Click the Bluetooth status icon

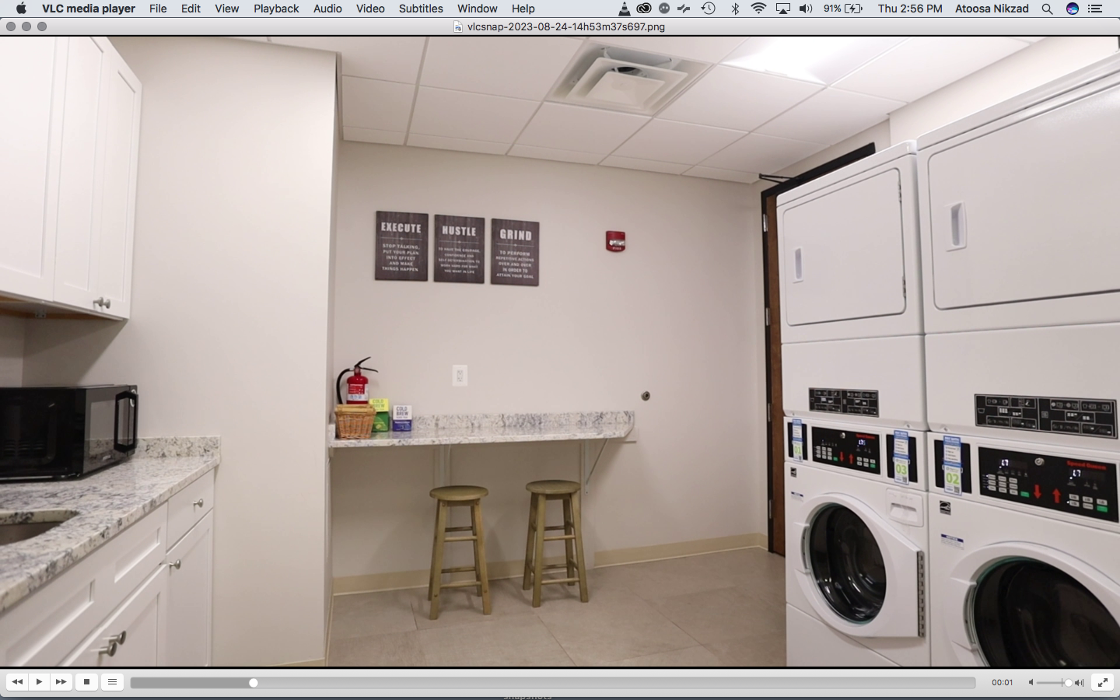click(735, 8)
